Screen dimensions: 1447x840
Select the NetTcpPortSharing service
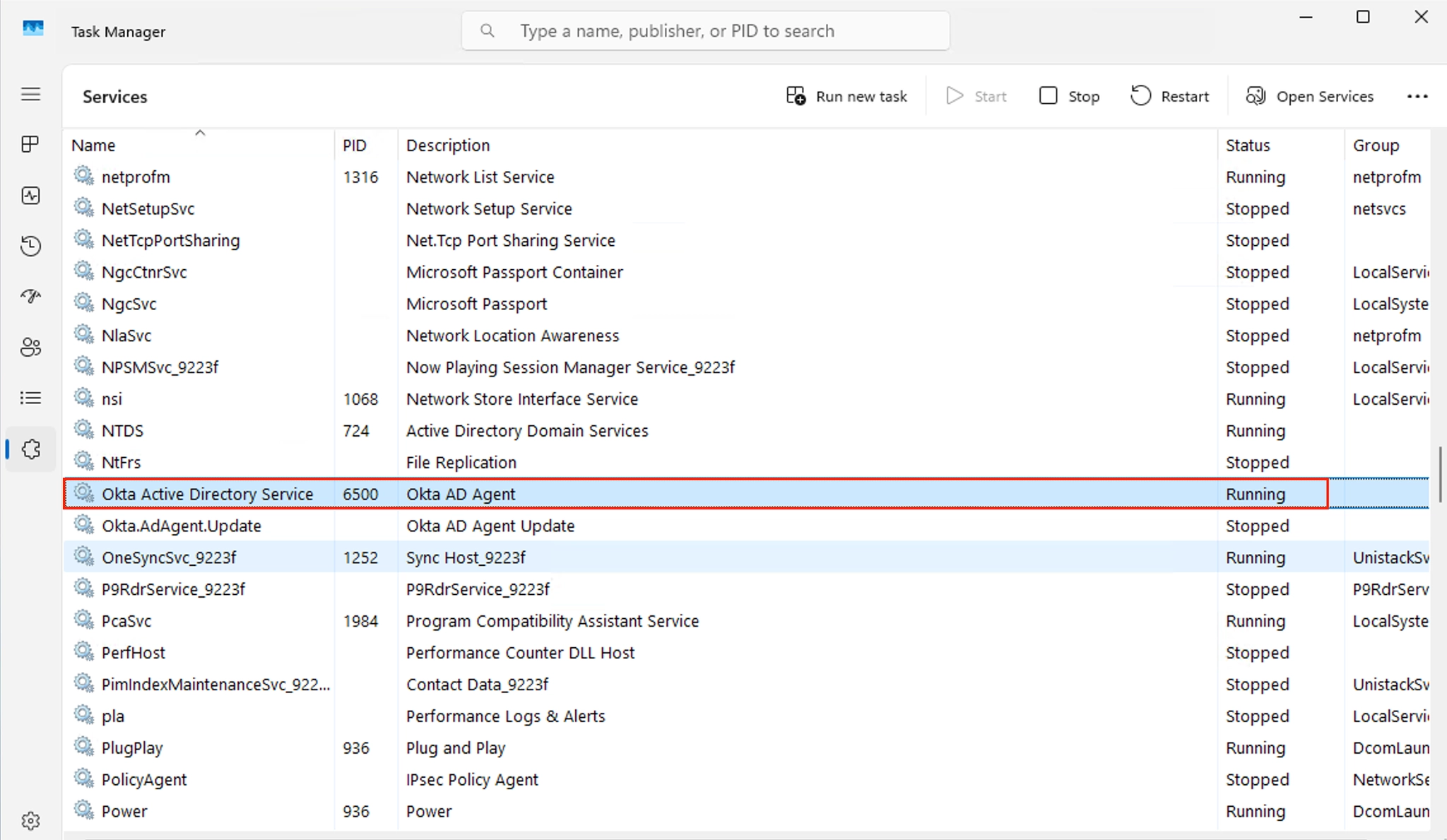(170, 241)
